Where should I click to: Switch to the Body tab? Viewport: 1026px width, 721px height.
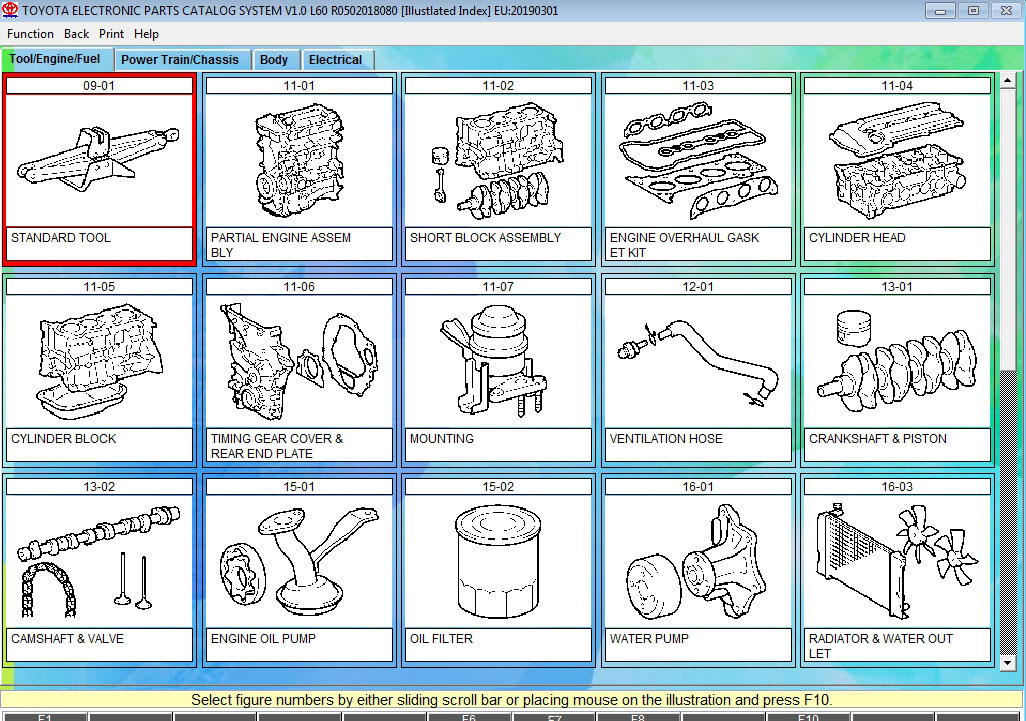274,60
